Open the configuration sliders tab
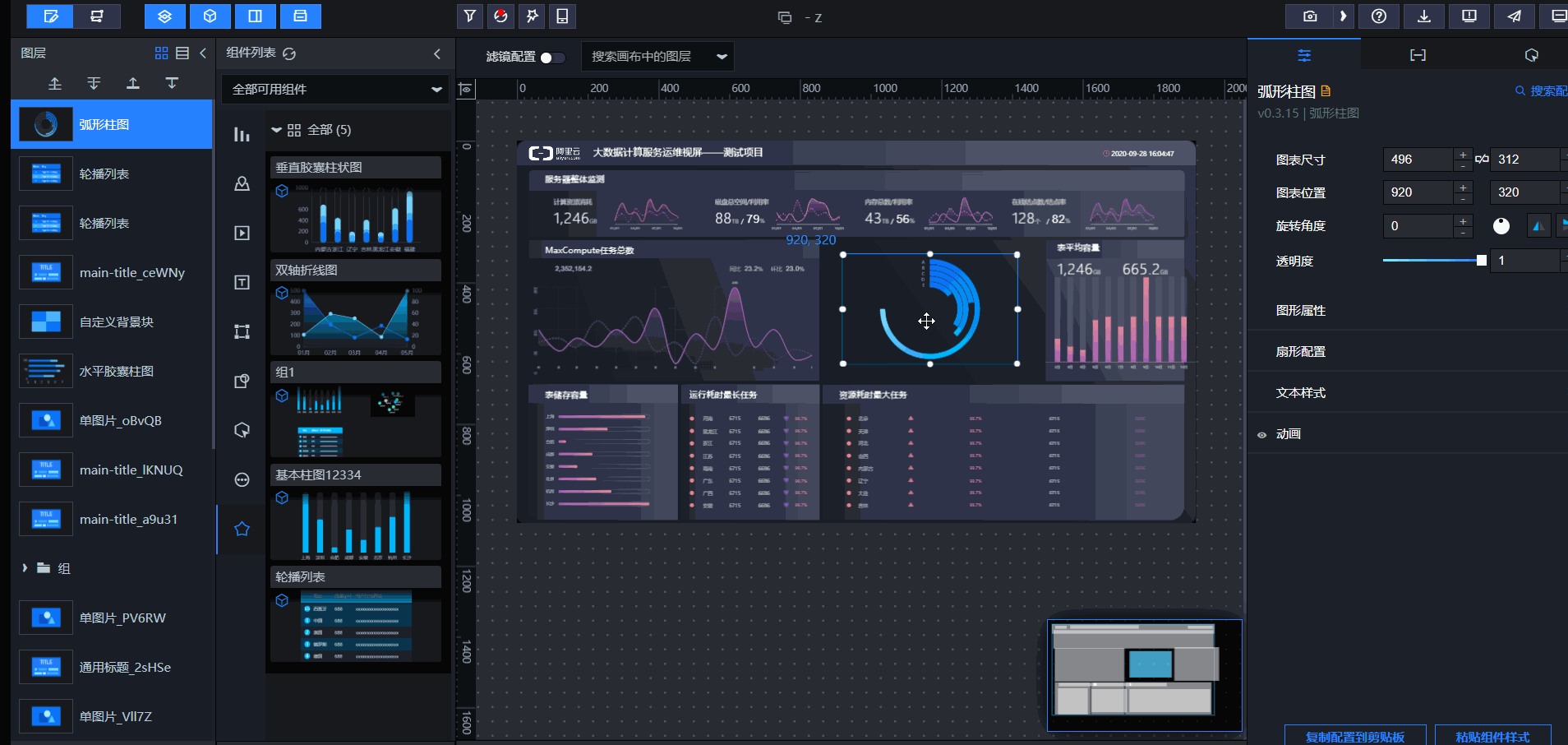1568x745 pixels. (1304, 55)
